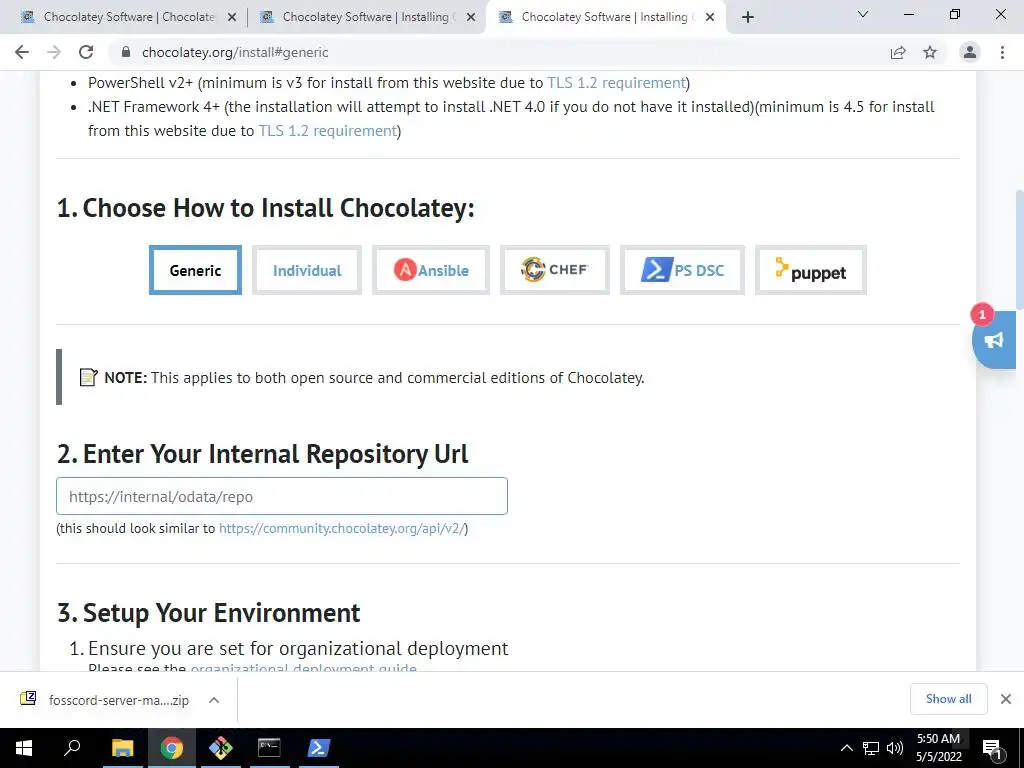The width and height of the screenshot is (1024, 768).
Task: Select the Chef install option
Action: pos(554,270)
